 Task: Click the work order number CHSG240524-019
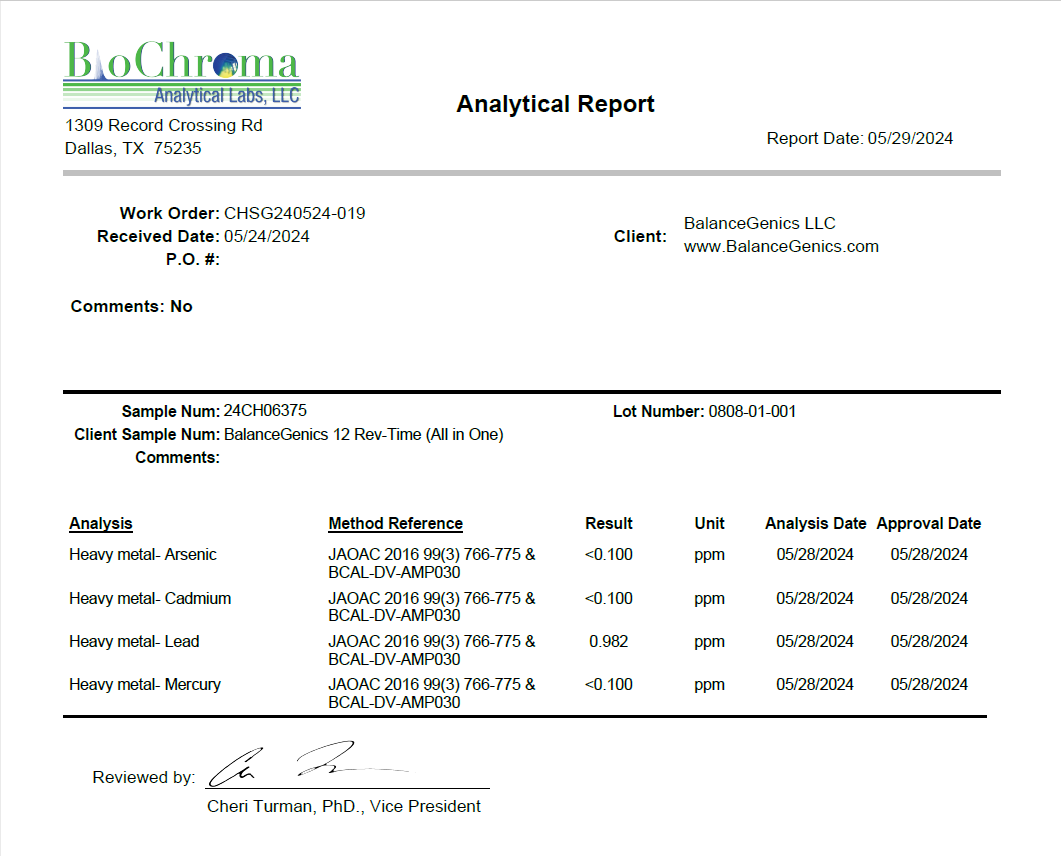(x=294, y=213)
